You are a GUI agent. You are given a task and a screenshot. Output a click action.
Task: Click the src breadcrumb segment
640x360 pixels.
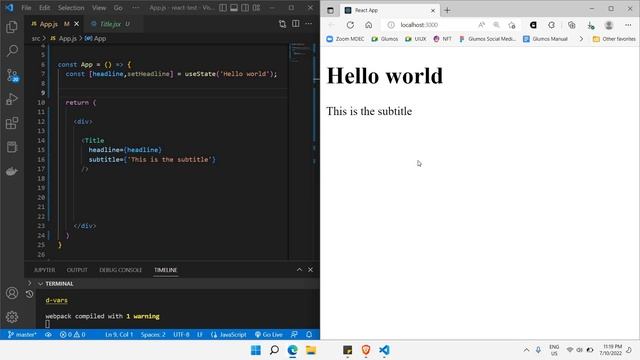(36, 38)
